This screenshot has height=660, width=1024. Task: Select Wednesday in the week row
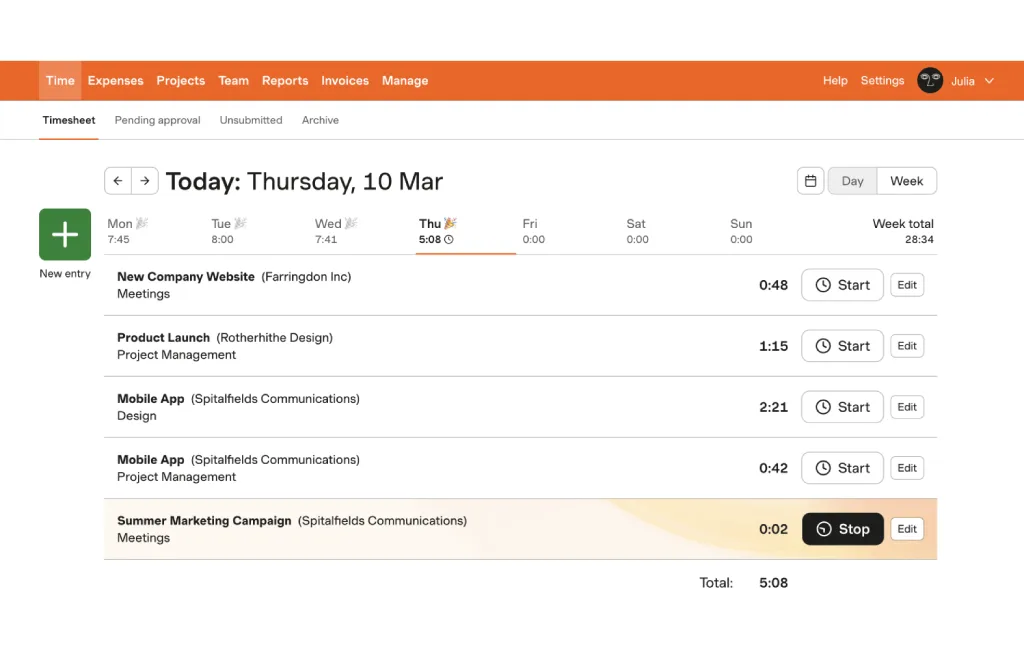pyautogui.click(x=335, y=231)
